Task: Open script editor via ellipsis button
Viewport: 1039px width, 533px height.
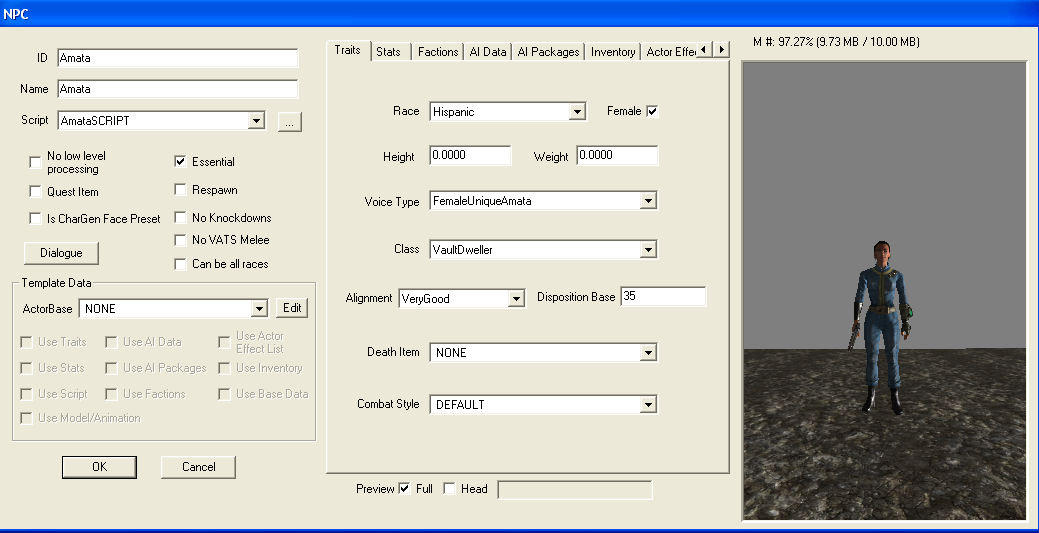Action: [x=290, y=121]
